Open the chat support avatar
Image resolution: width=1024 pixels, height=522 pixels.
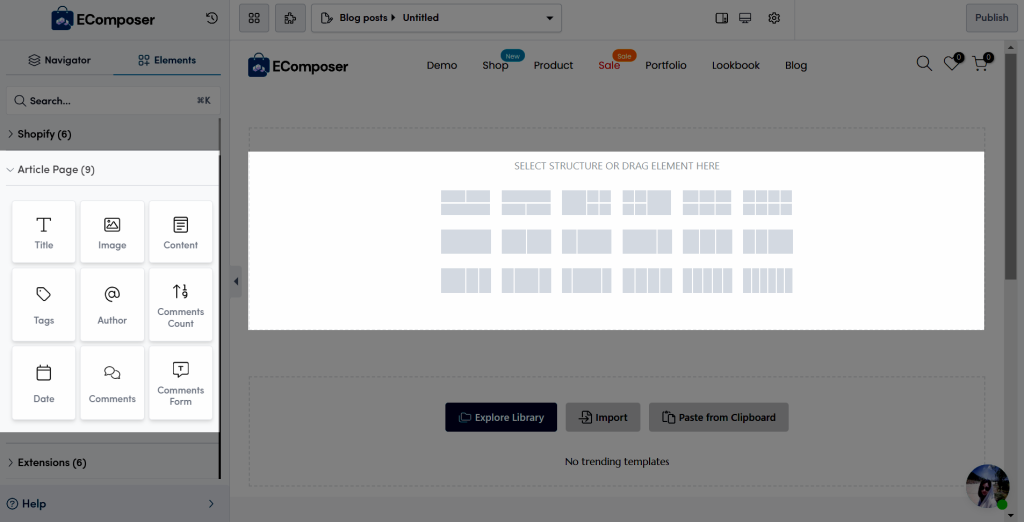[x=987, y=486]
